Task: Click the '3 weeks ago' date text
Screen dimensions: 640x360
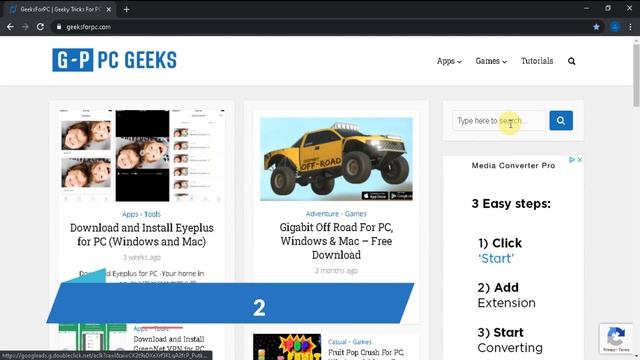Action: tap(142, 258)
